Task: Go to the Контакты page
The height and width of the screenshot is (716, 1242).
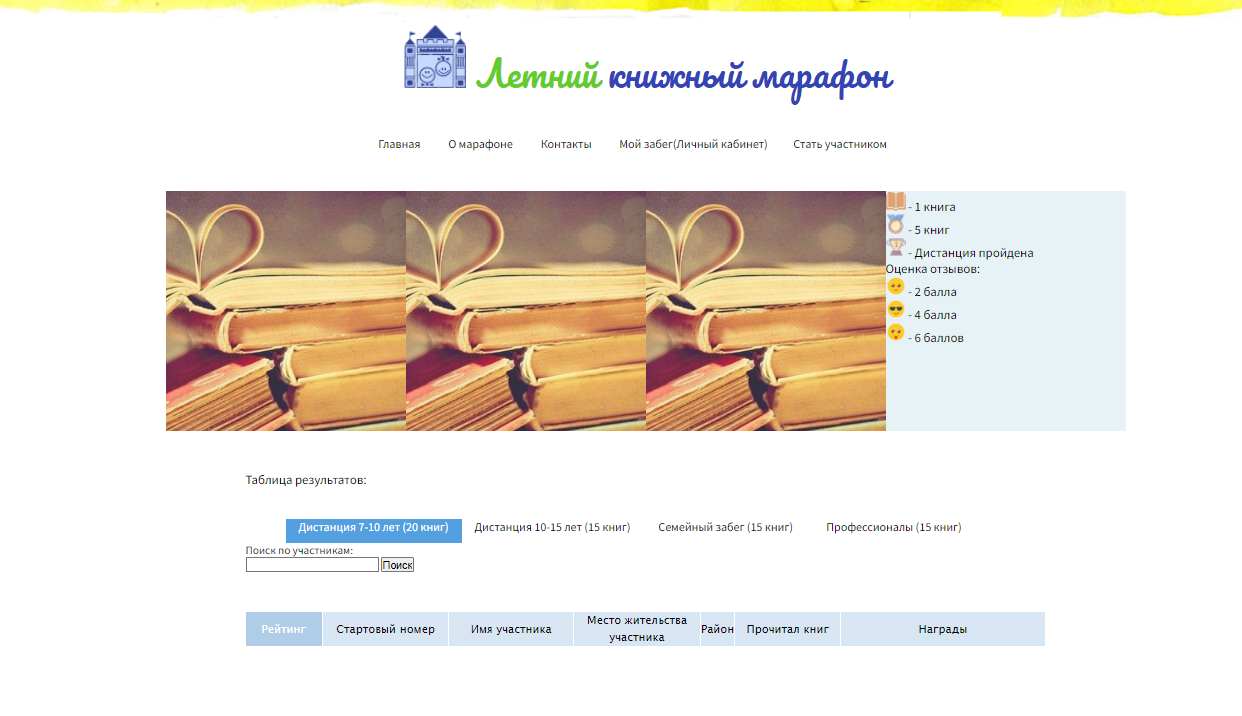Action: coord(566,144)
